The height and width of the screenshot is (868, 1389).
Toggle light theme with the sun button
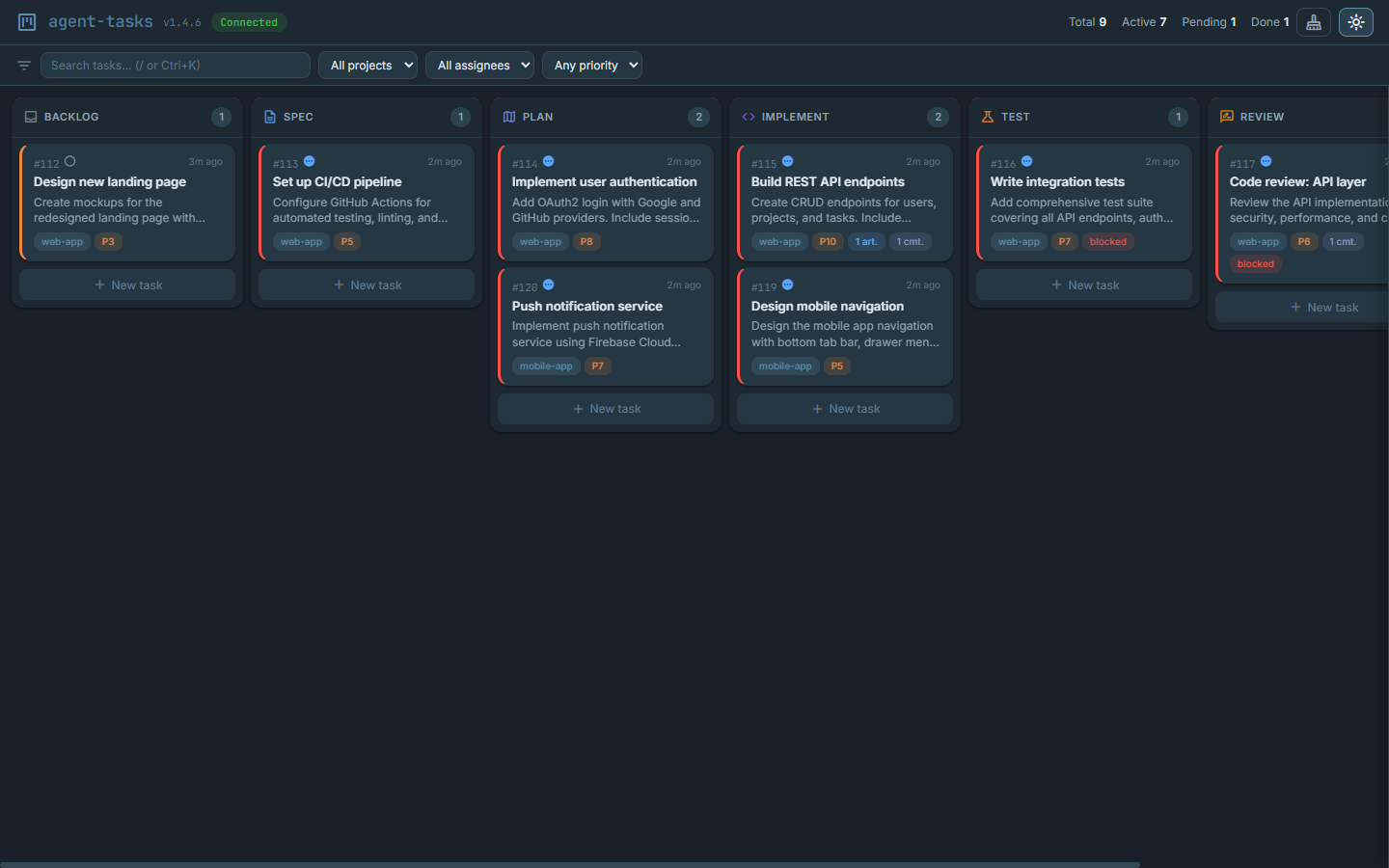(1355, 21)
